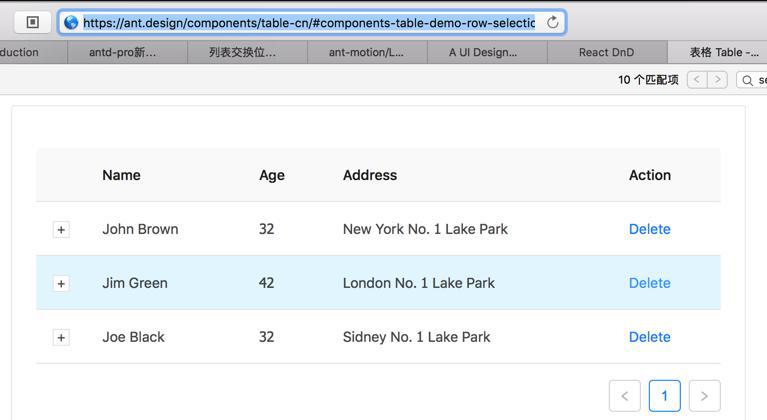Go to previous find match arrow
767x420 pixels.
697,80
